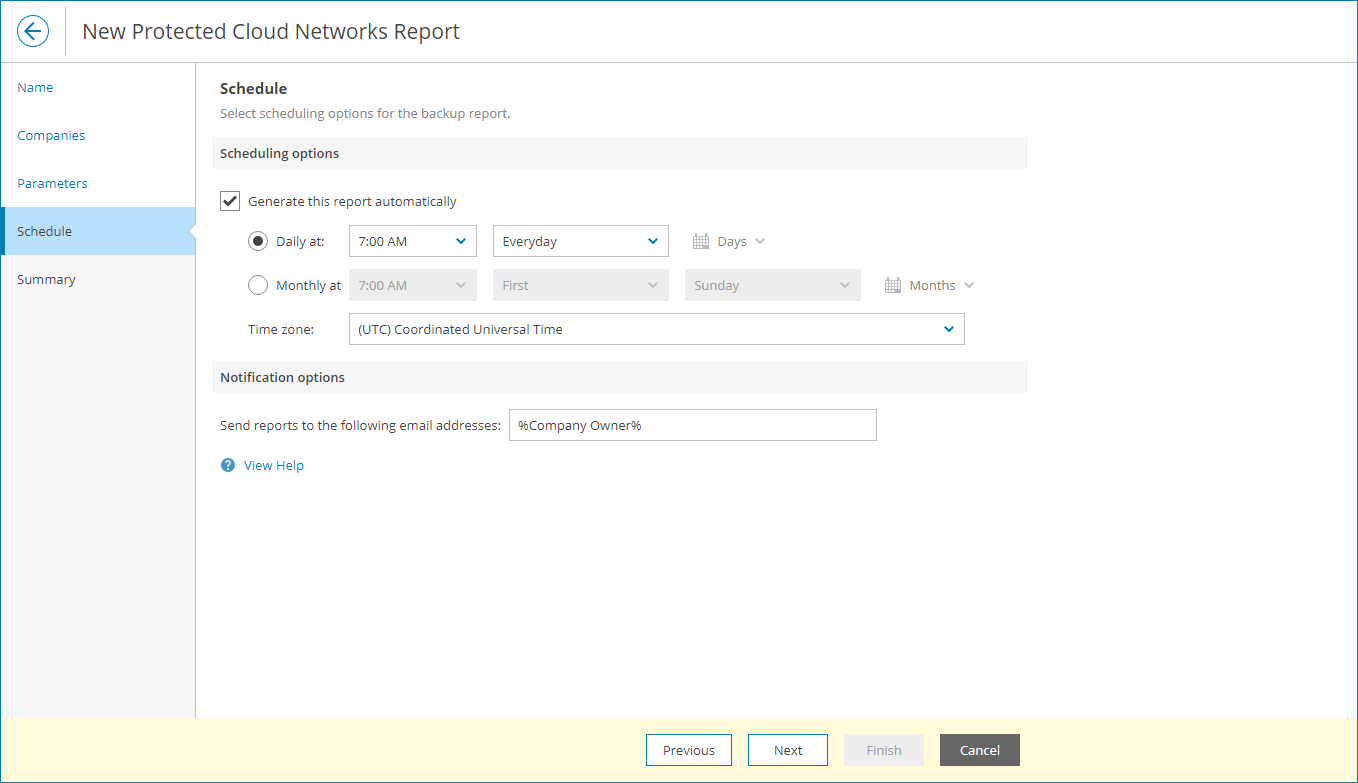Jump to the Summary step
The width and height of the screenshot is (1358, 783).
click(46, 279)
